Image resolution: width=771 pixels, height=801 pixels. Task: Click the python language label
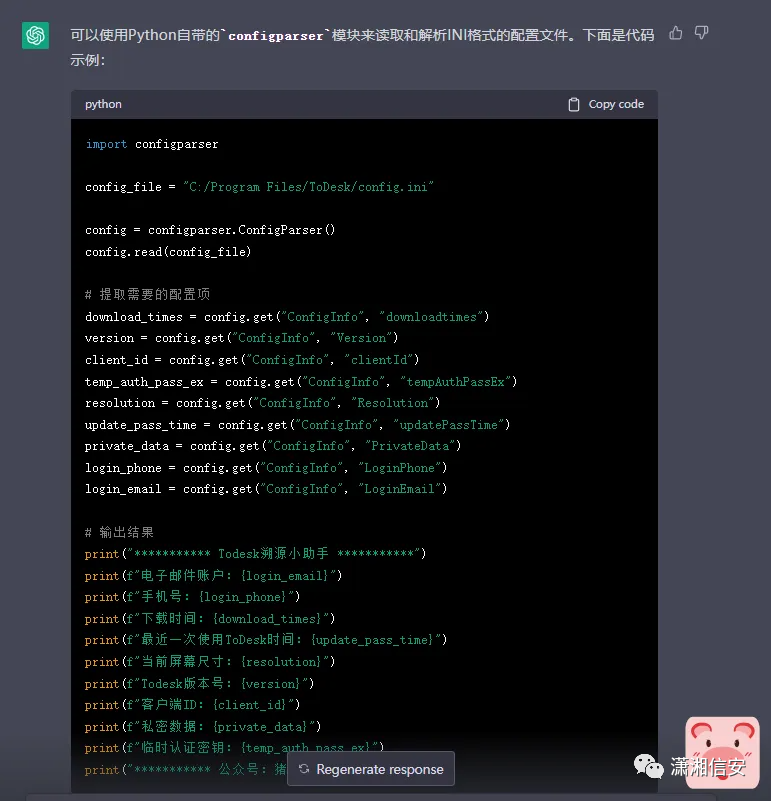tap(103, 104)
